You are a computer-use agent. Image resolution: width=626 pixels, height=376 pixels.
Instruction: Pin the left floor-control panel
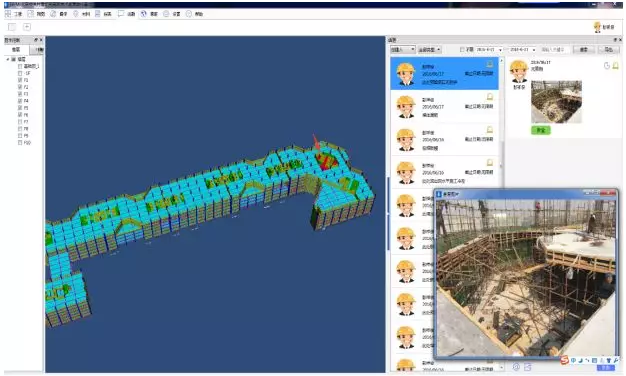(x=36, y=40)
